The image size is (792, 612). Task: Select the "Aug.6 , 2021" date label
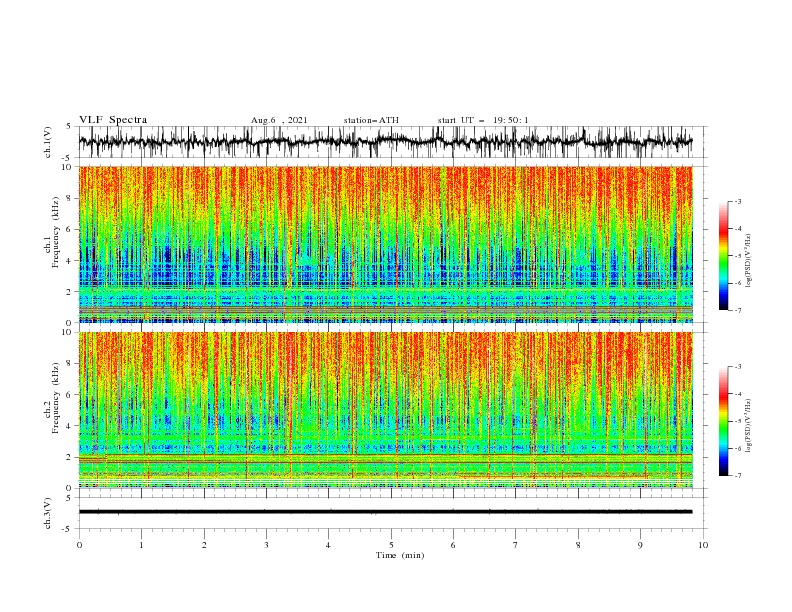point(279,120)
